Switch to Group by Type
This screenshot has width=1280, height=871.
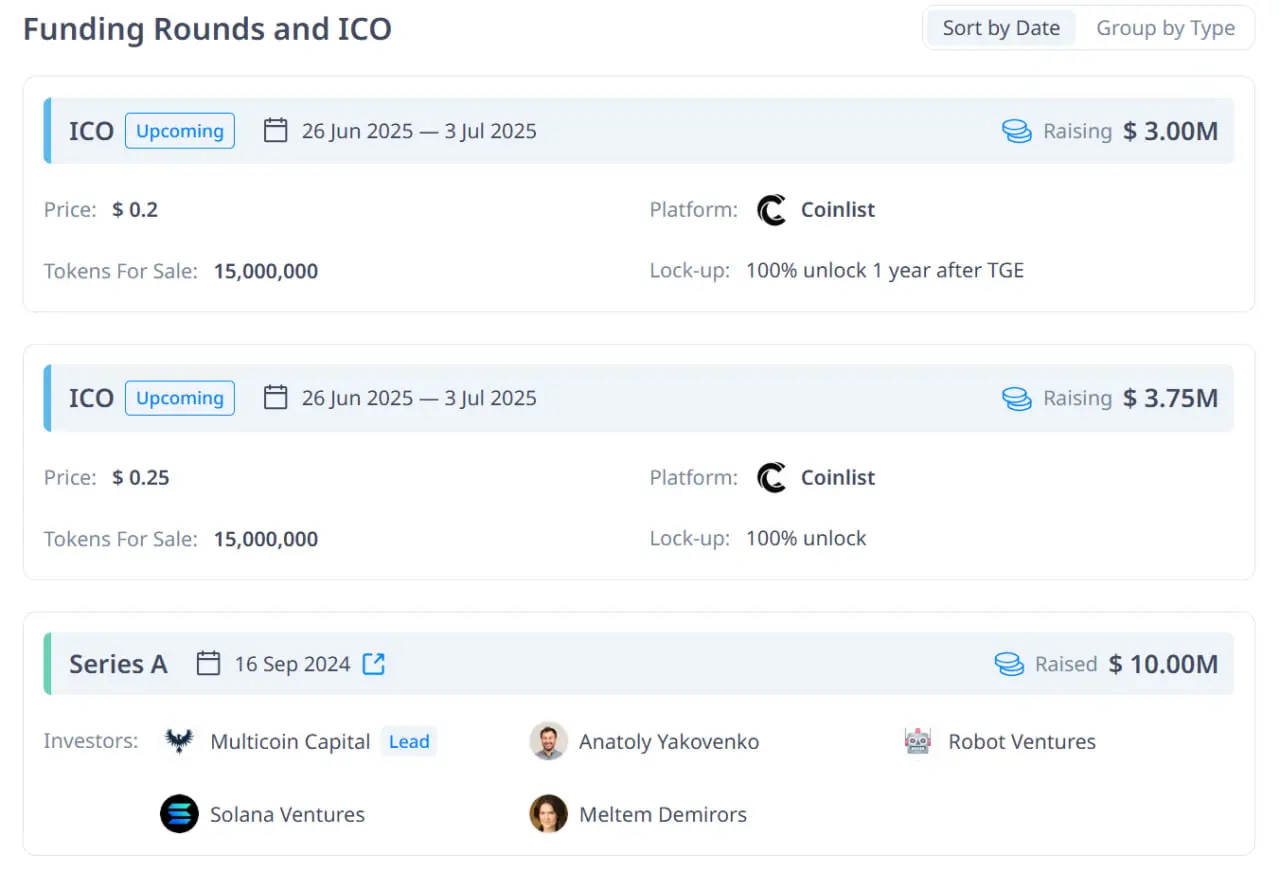tap(1166, 28)
